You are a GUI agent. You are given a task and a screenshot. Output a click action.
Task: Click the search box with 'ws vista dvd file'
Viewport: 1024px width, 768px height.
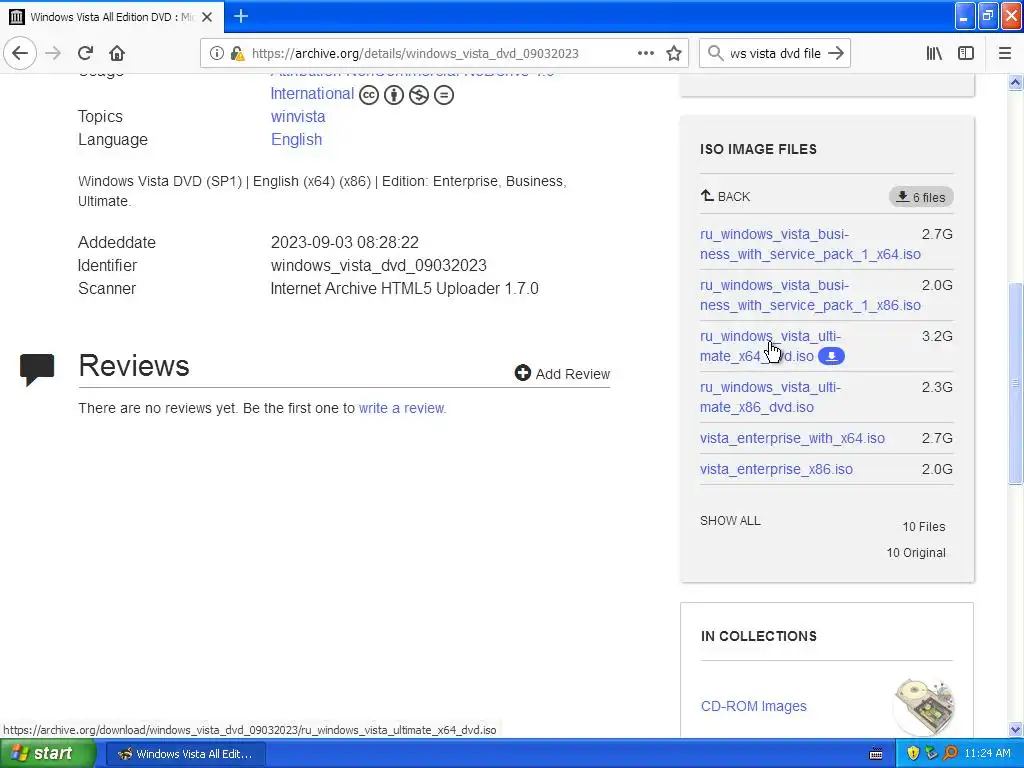pyautogui.click(x=775, y=54)
